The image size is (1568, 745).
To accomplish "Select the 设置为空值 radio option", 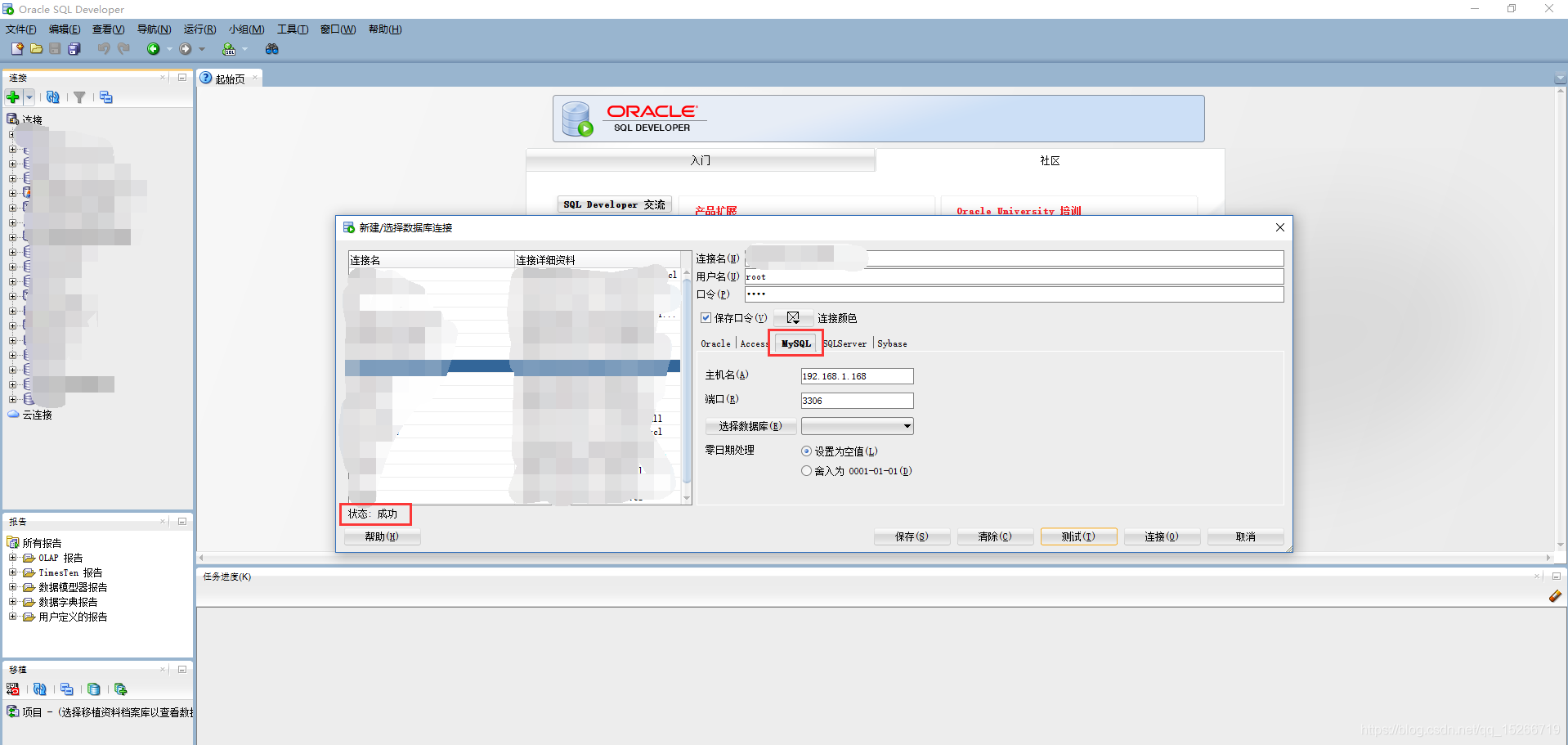I will [806, 451].
